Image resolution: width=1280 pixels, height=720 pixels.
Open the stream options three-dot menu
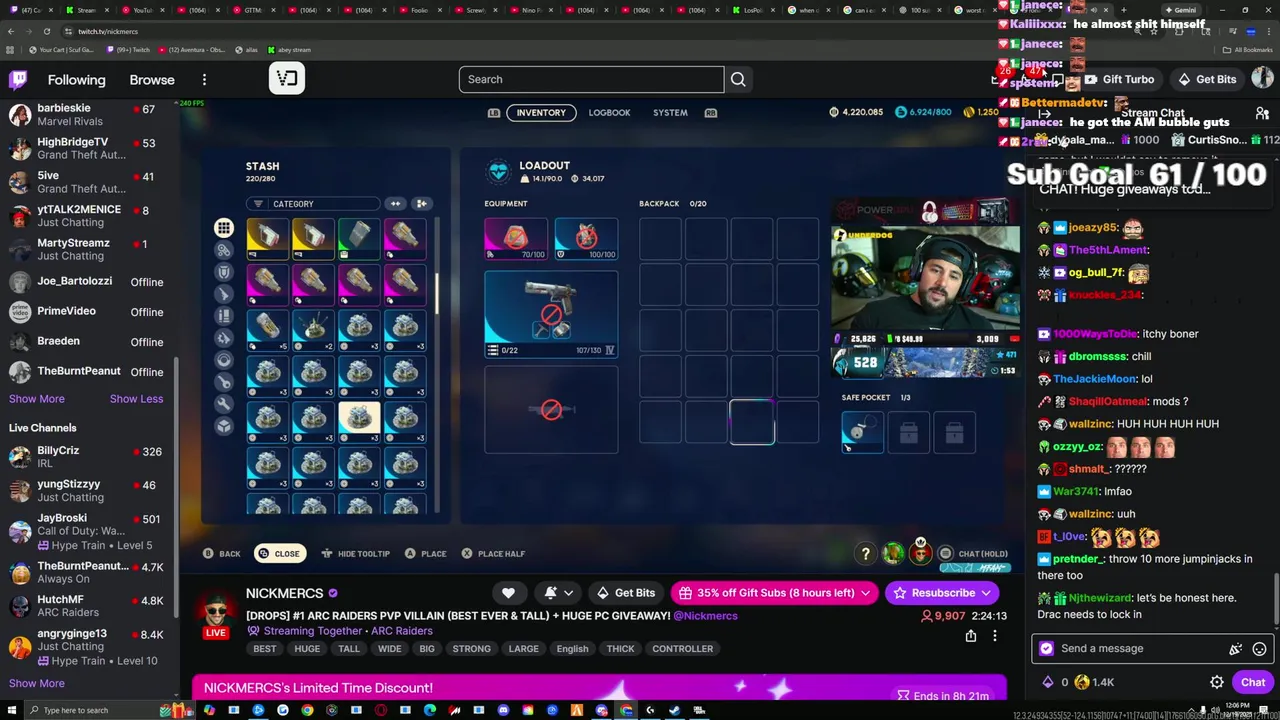(x=994, y=636)
